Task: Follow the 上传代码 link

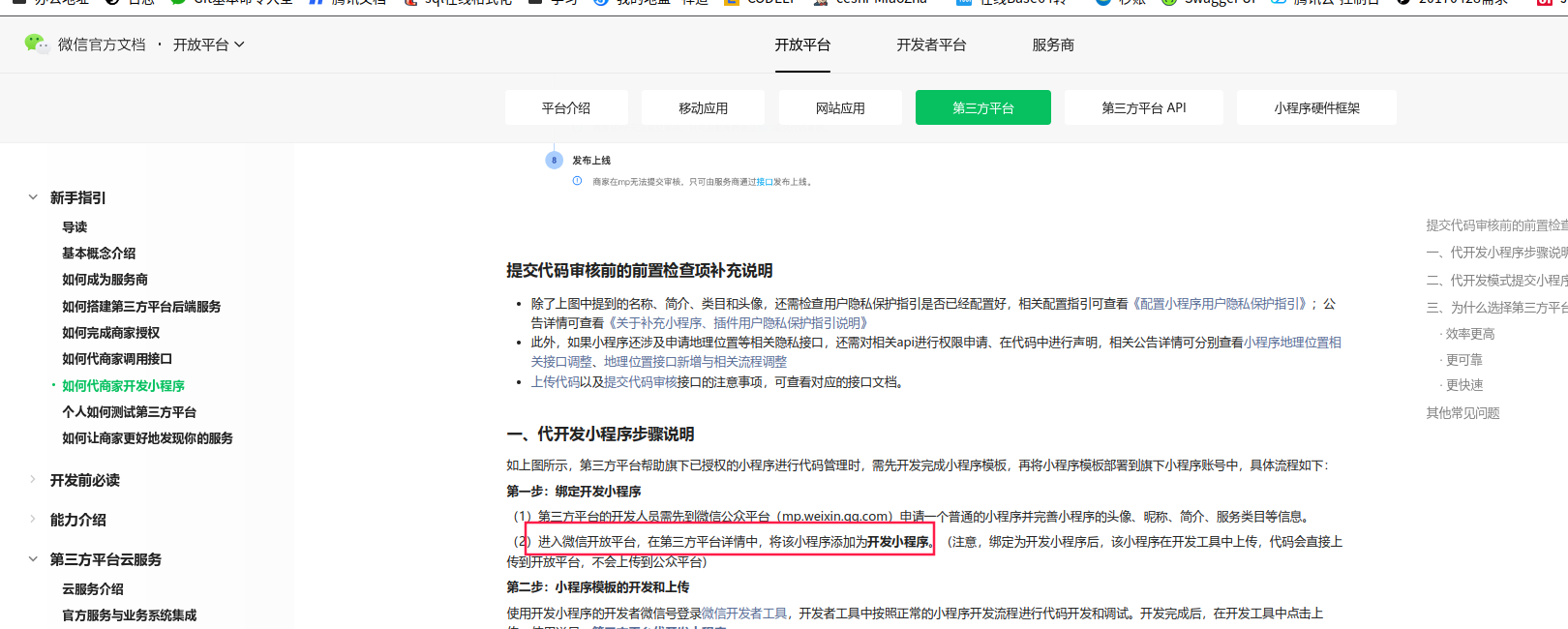Action: [x=555, y=382]
